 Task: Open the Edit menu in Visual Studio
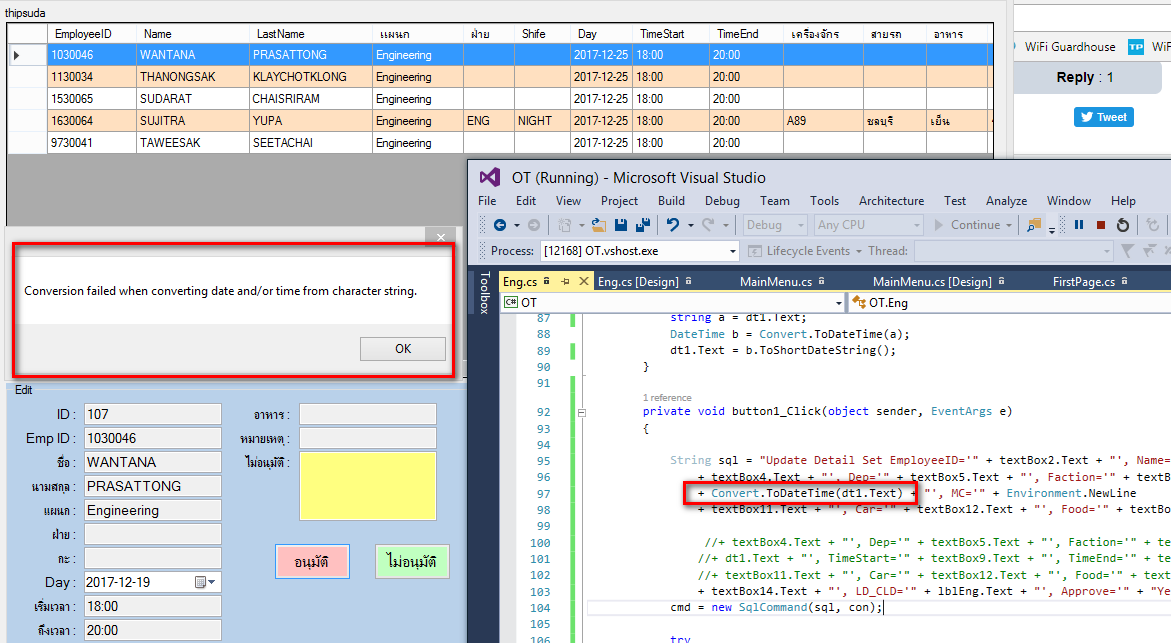(526, 201)
